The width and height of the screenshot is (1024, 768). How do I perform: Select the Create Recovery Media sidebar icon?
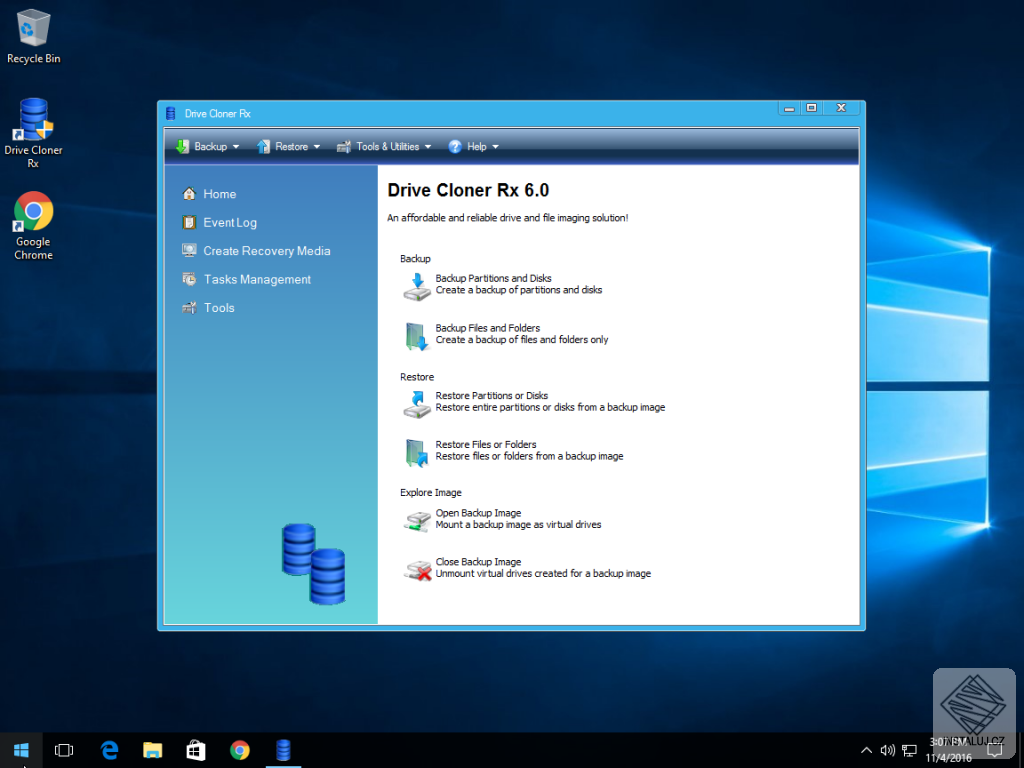click(189, 251)
